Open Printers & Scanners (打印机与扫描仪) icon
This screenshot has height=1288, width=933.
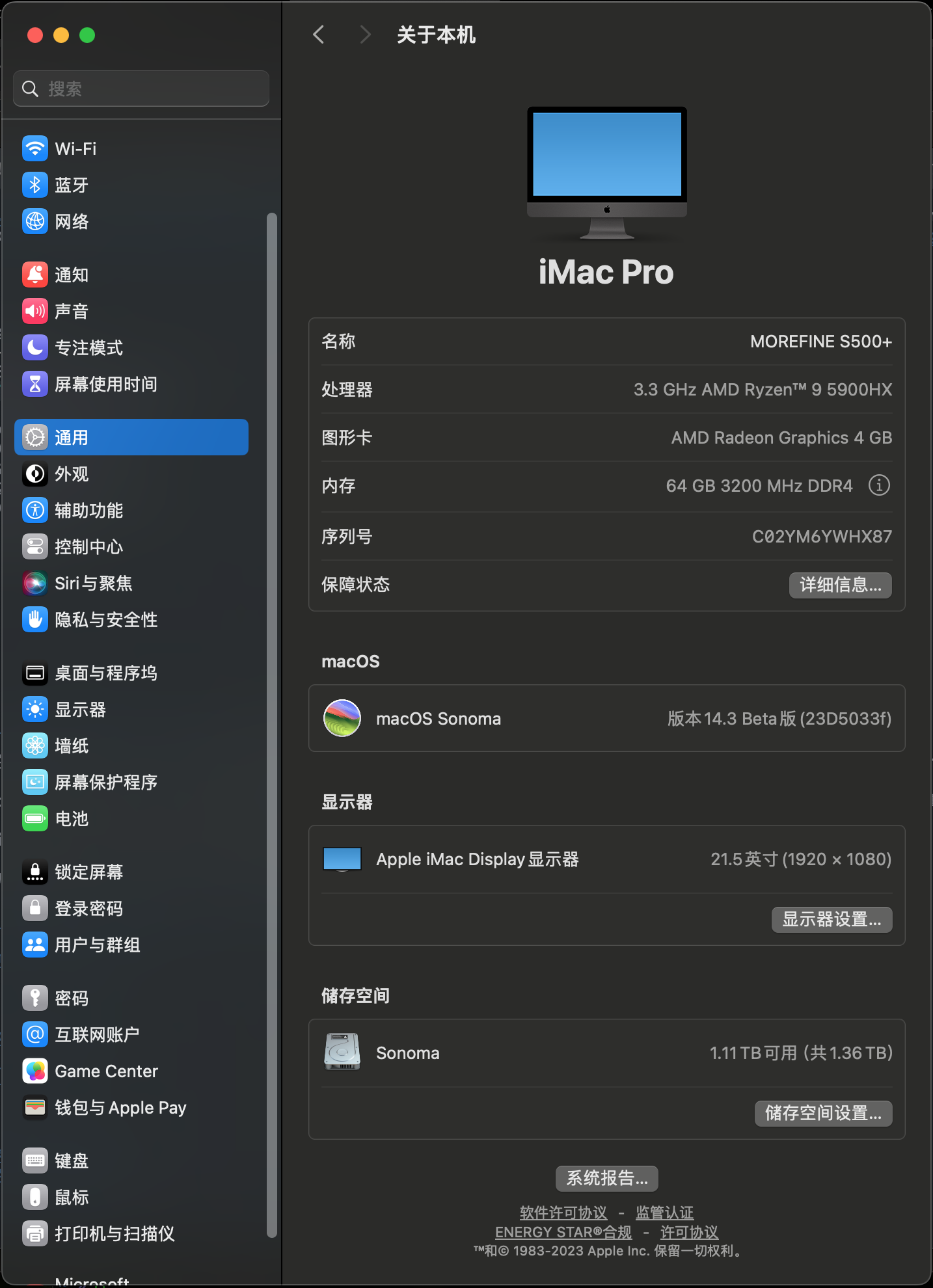(35, 1233)
